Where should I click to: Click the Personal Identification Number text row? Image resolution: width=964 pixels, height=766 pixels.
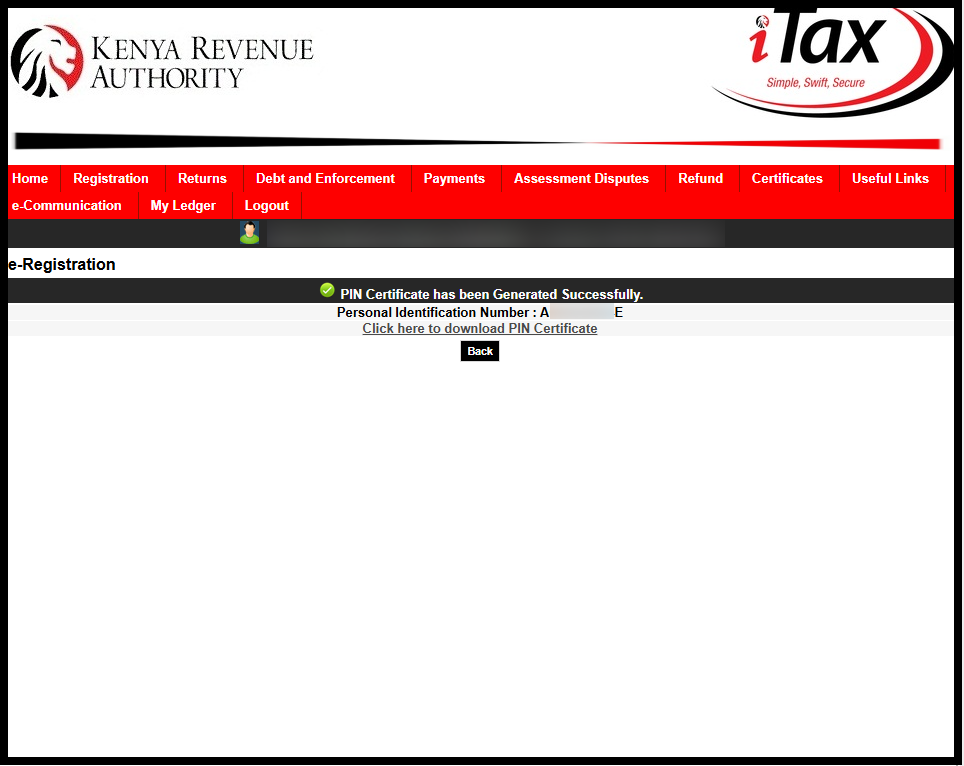(480, 311)
